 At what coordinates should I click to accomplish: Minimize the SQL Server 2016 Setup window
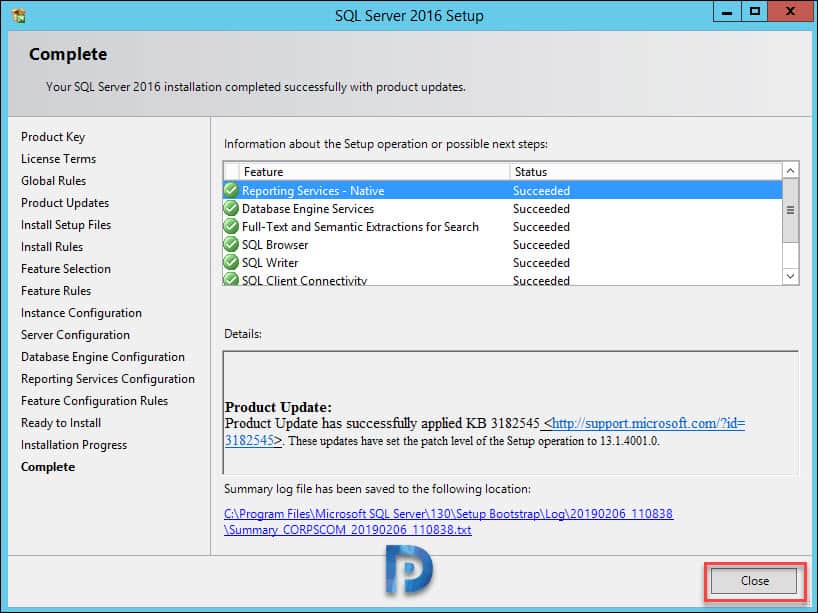click(x=727, y=12)
